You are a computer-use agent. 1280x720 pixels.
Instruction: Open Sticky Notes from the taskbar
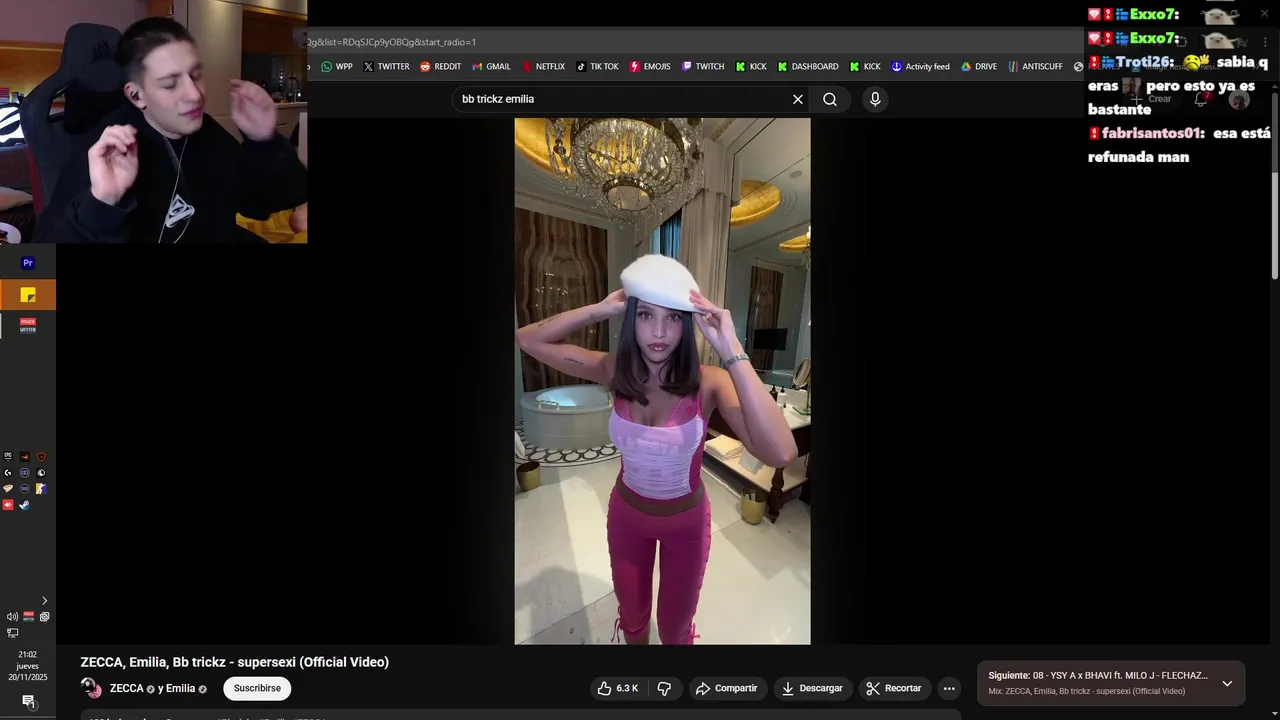[x=28, y=295]
